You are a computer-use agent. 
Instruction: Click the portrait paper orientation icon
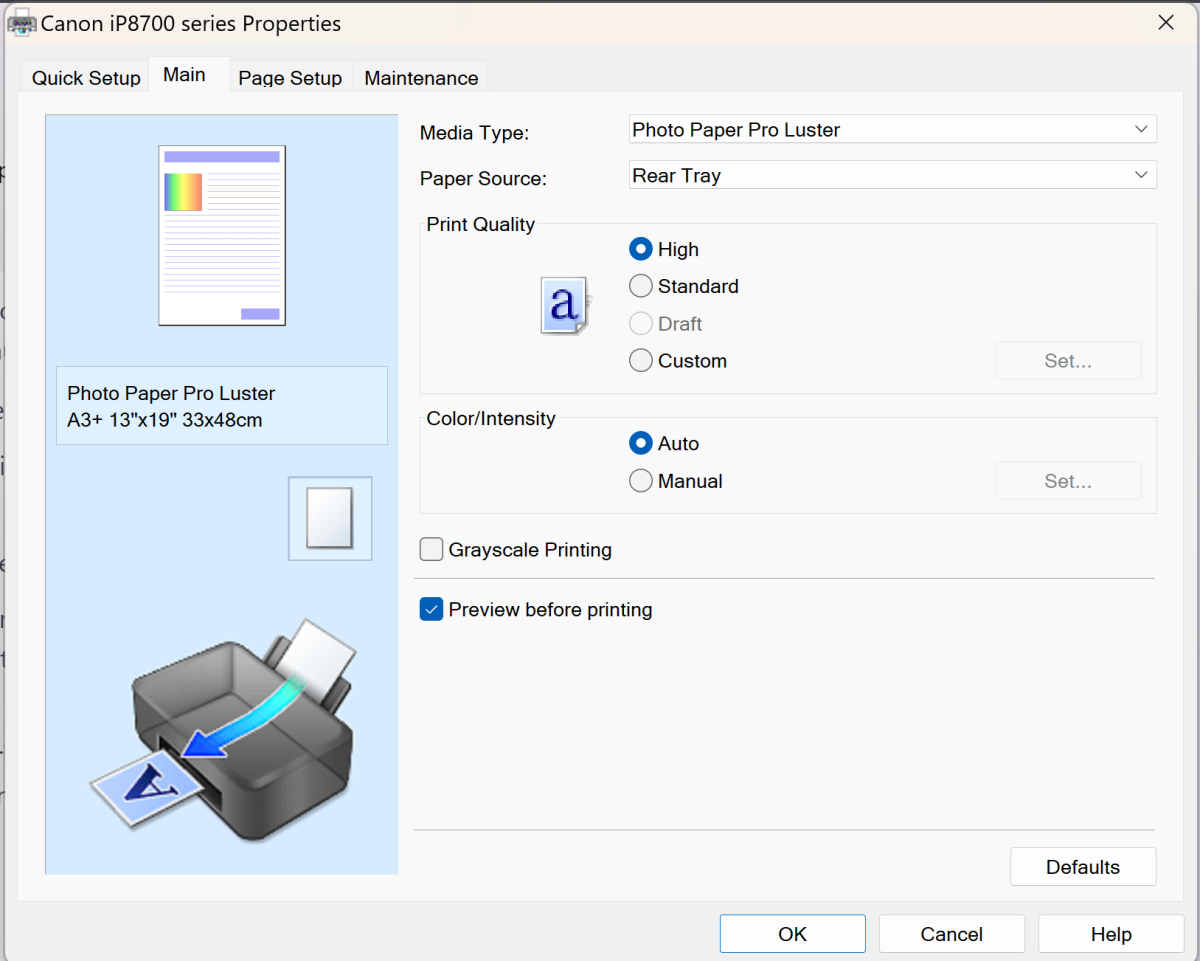point(329,518)
